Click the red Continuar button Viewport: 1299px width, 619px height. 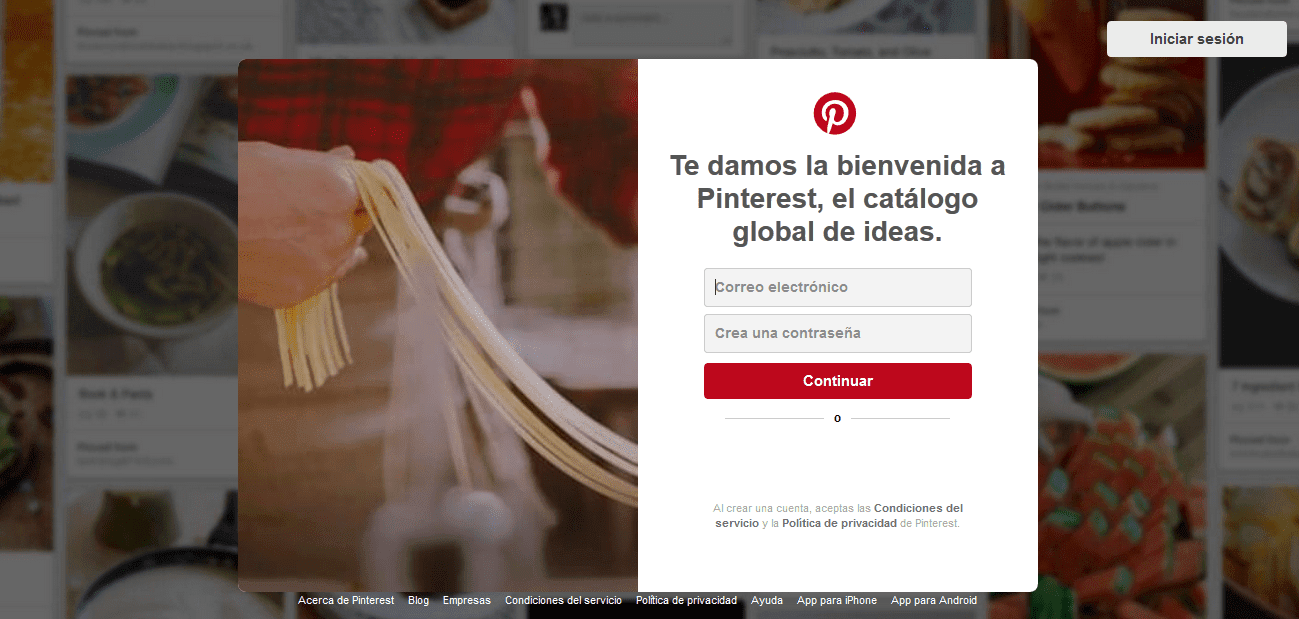pyautogui.click(x=838, y=381)
